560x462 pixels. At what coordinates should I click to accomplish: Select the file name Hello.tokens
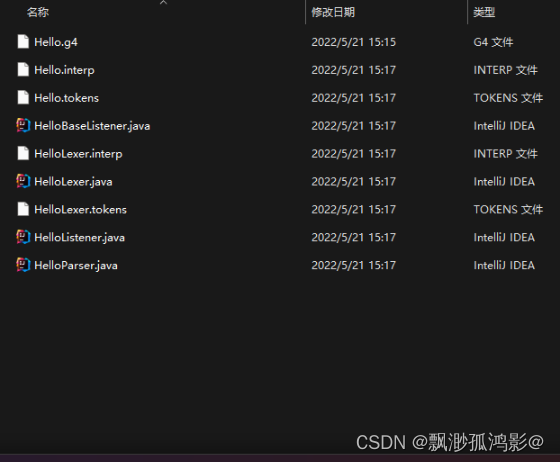tap(66, 98)
